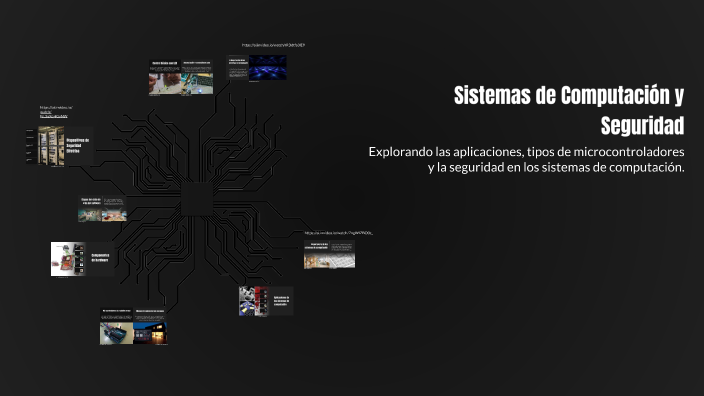The width and height of the screenshot is (704, 396).
Task: Open the "Componentes de hardware" topic slide
Action: click(x=82, y=259)
